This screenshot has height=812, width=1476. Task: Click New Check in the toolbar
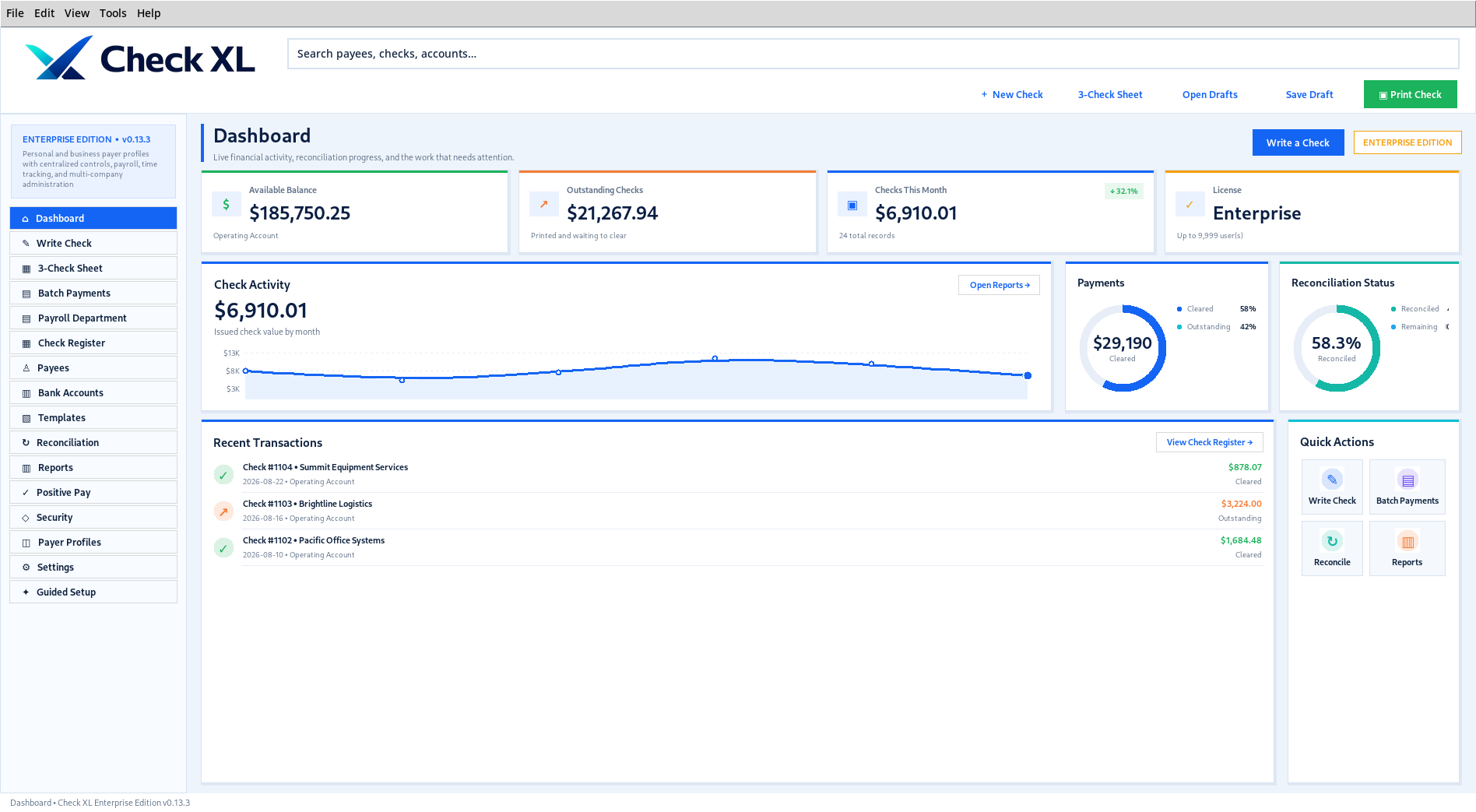tap(1012, 94)
